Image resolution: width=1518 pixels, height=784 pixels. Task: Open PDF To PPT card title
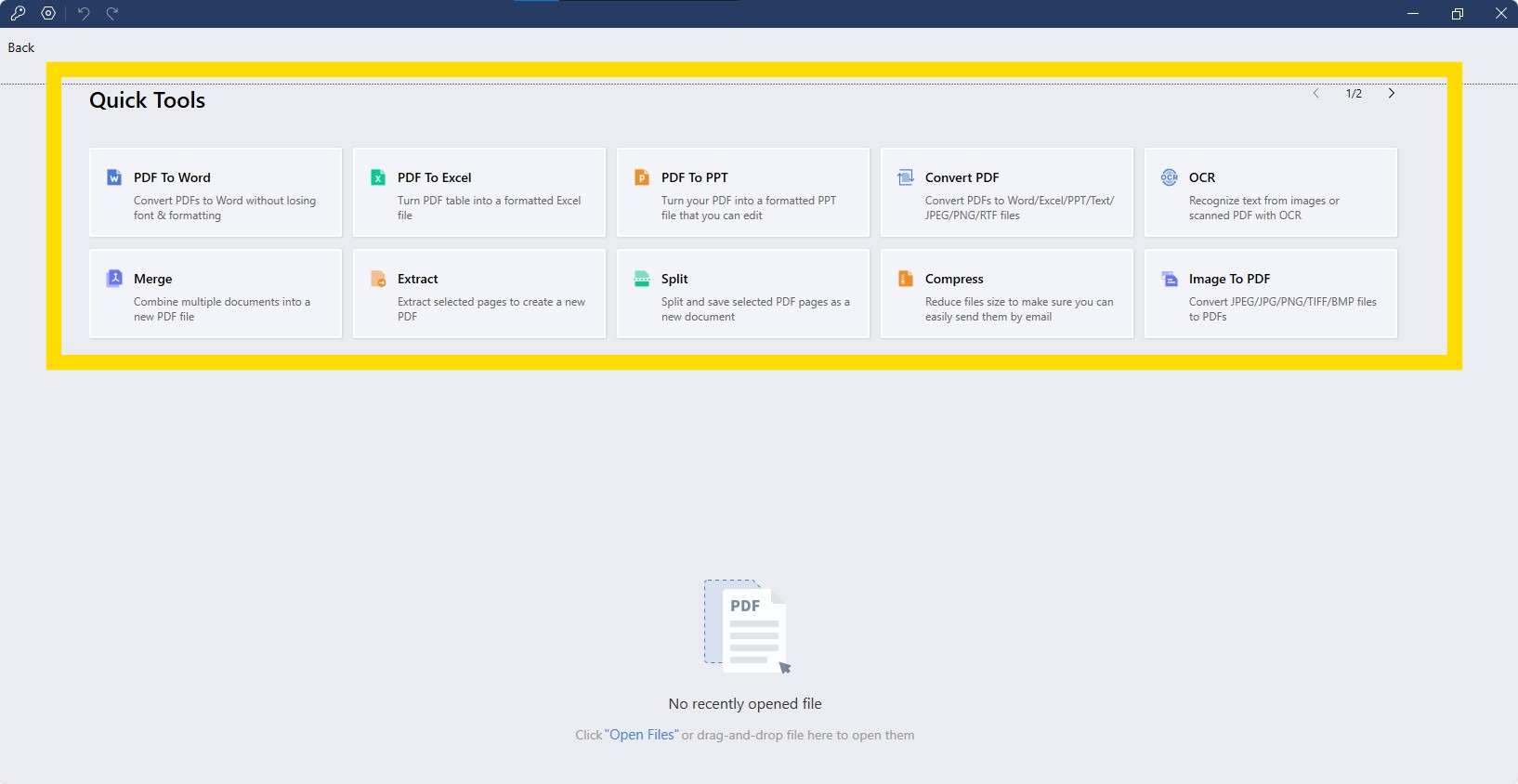pos(695,177)
